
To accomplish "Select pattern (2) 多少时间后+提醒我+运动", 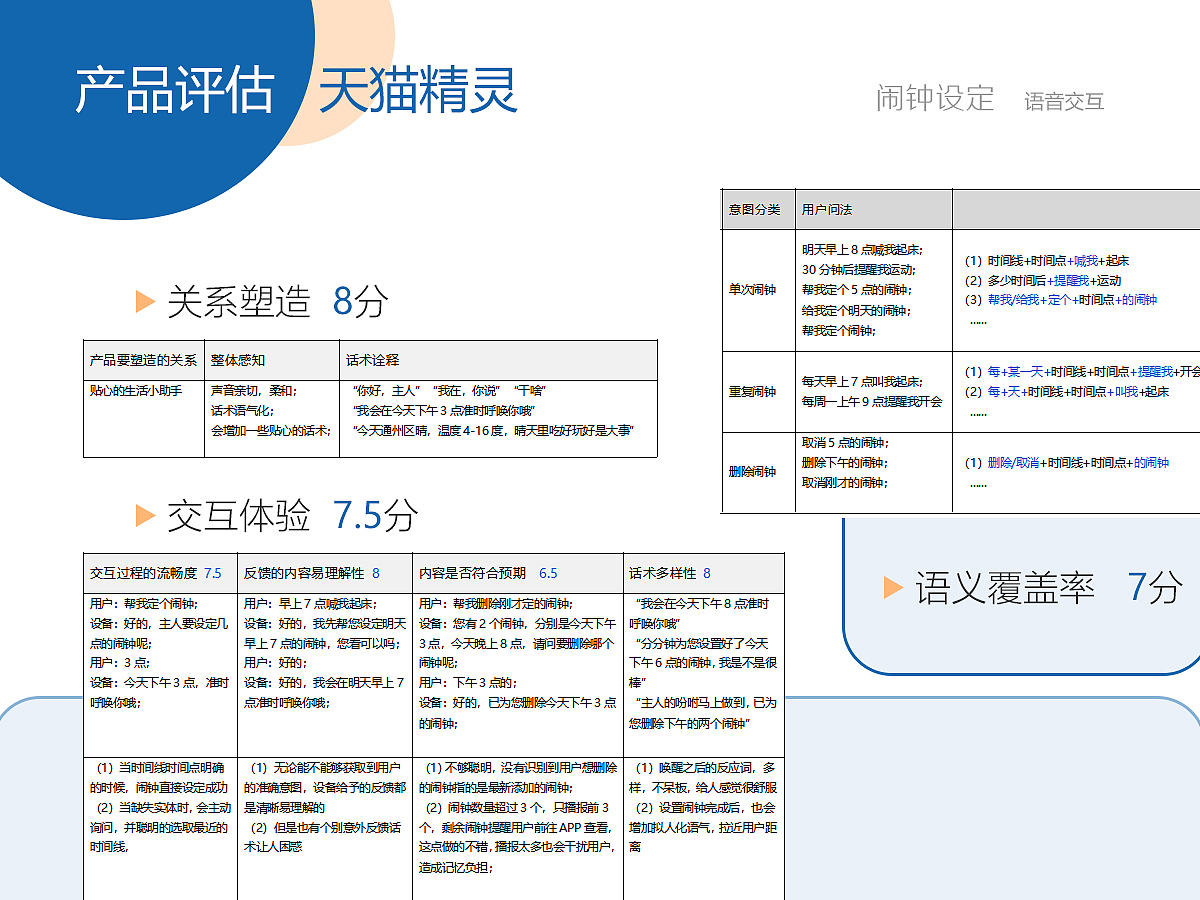I will (x=1043, y=280).
